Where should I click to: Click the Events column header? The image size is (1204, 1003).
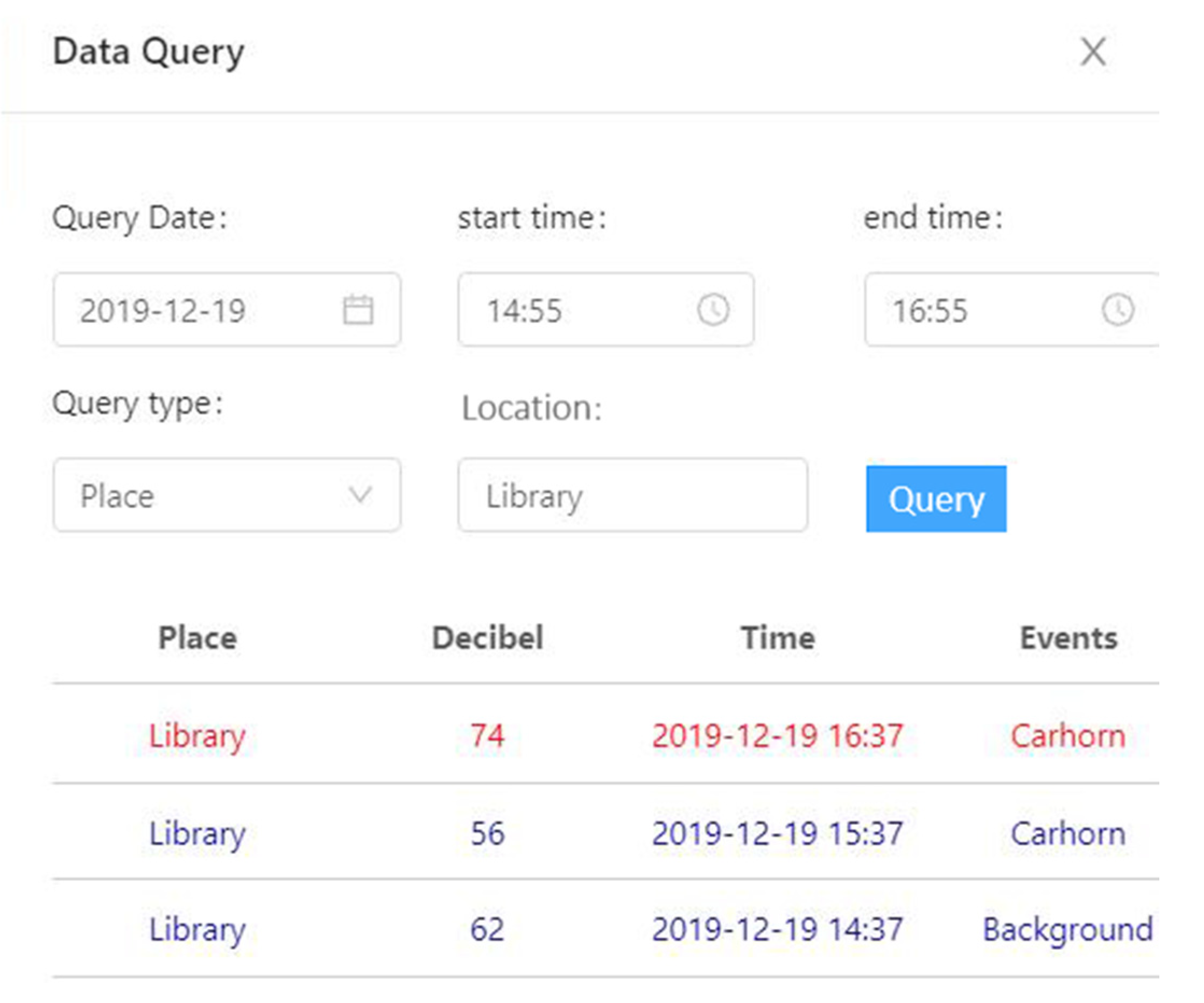1068,637
